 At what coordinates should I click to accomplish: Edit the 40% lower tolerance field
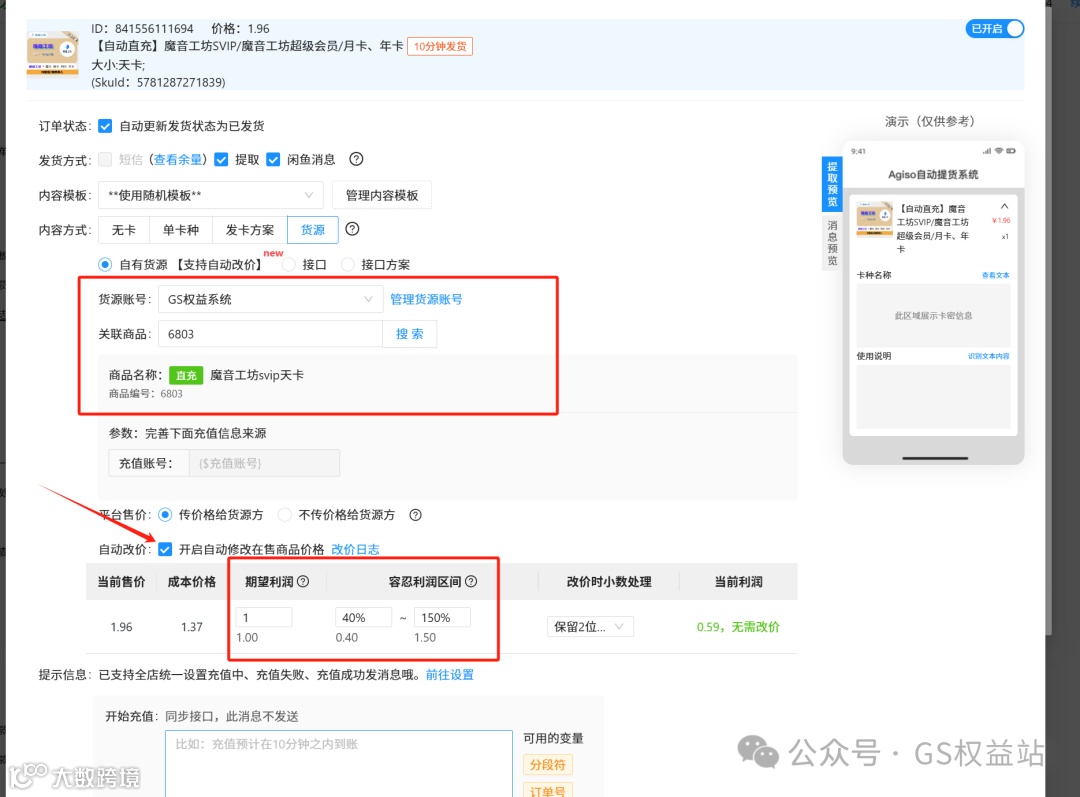click(364, 617)
